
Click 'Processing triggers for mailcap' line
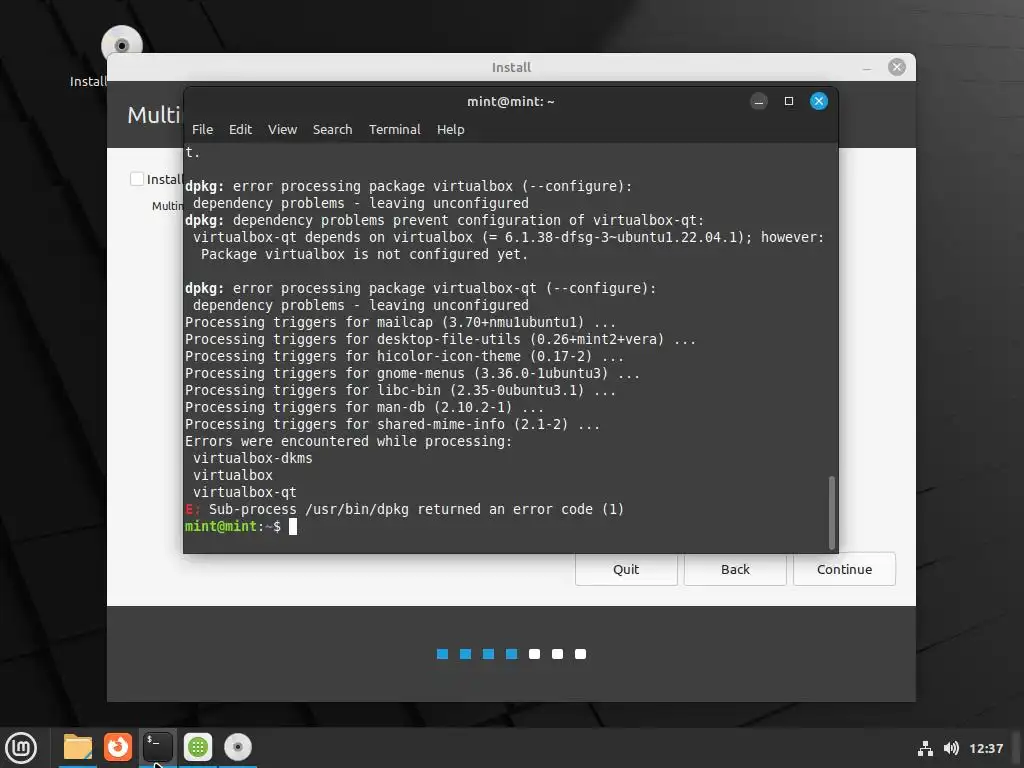coord(400,322)
